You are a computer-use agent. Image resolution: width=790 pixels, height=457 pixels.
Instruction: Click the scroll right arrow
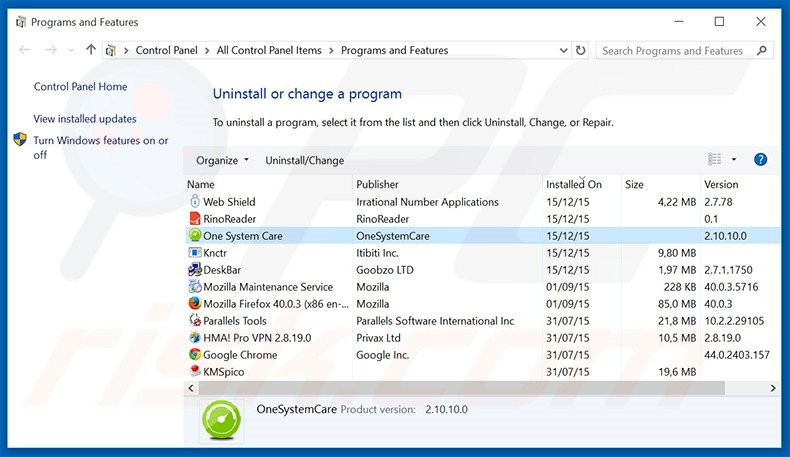coord(773,388)
